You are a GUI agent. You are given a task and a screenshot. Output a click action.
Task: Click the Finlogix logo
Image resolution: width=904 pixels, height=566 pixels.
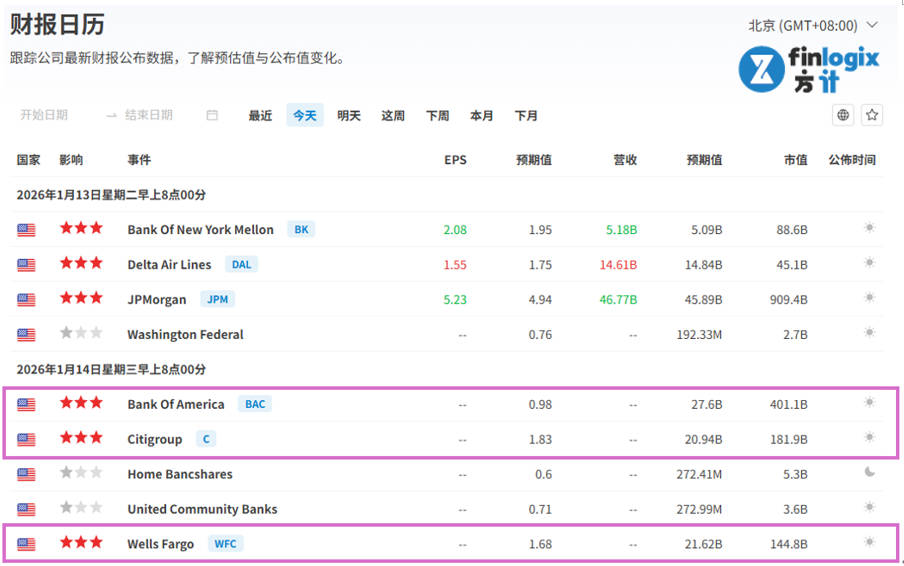[808, 69]
